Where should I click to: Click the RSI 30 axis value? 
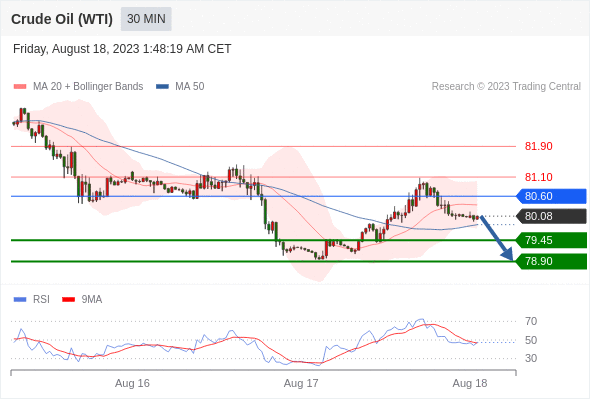tap(531, 358)
